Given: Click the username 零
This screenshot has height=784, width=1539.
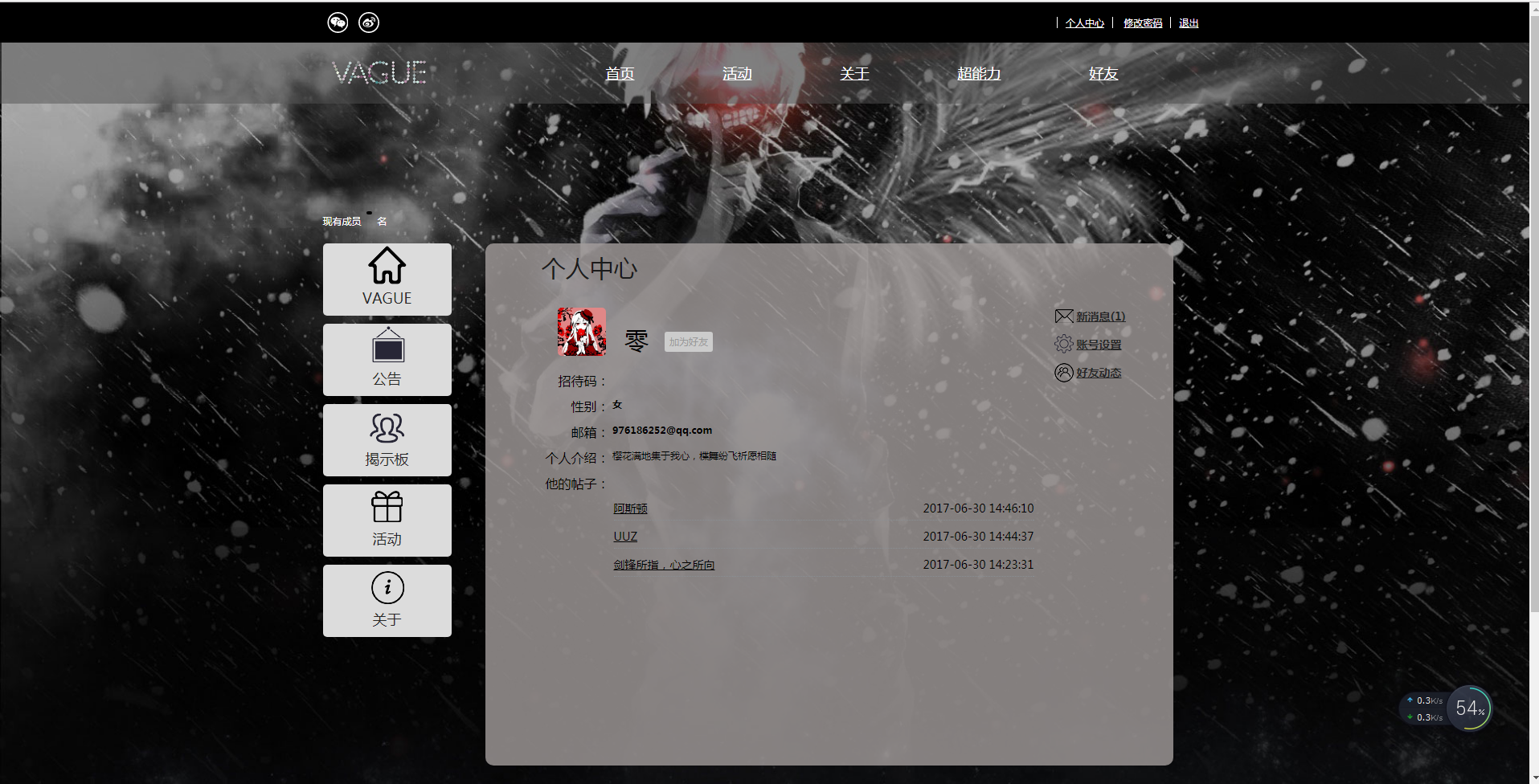Looking at the screenshot, I should (636, 341).
